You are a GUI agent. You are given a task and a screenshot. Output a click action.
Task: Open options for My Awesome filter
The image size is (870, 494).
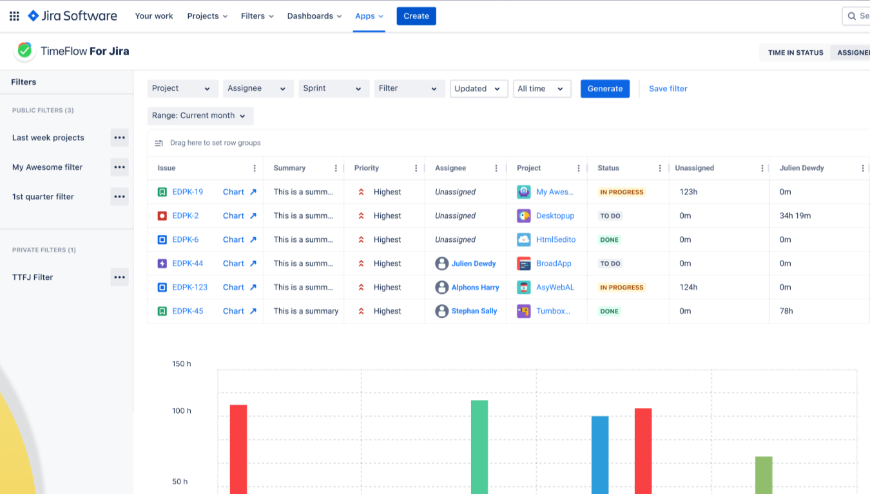(x=119, y=167)
